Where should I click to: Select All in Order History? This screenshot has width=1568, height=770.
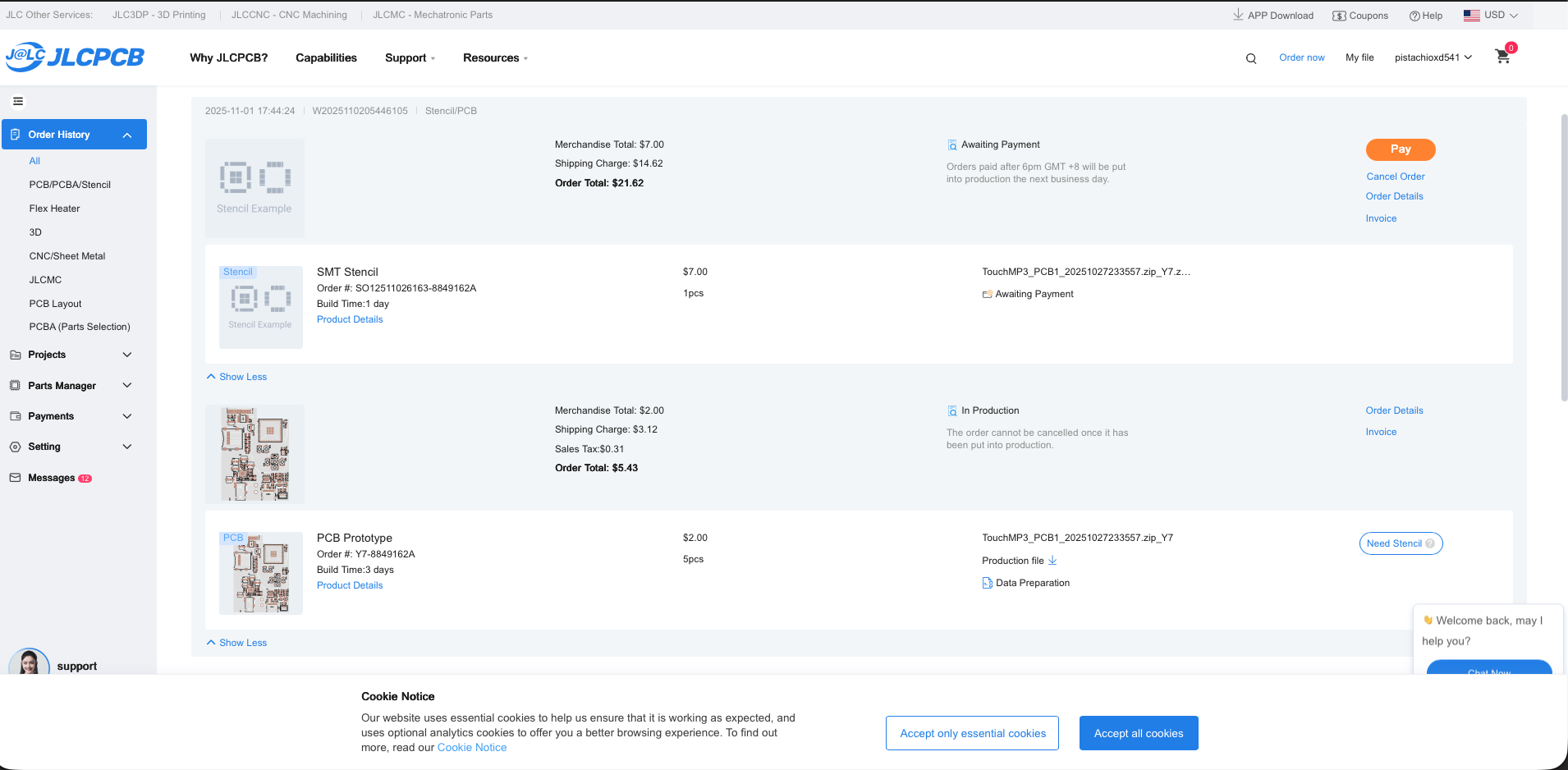[x=34, y=161]
